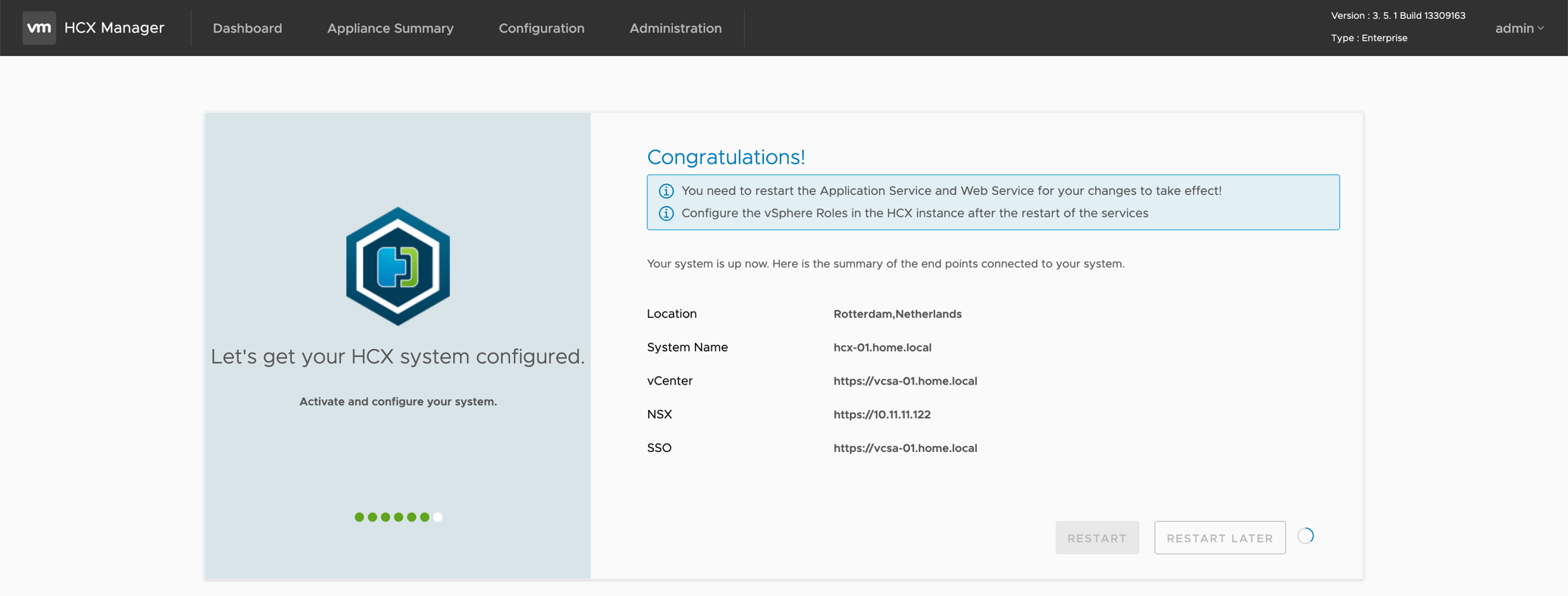Expand the admin user chevron
The width and height of the screenshot is (1568, 596).
click(x=1541, y=29)
